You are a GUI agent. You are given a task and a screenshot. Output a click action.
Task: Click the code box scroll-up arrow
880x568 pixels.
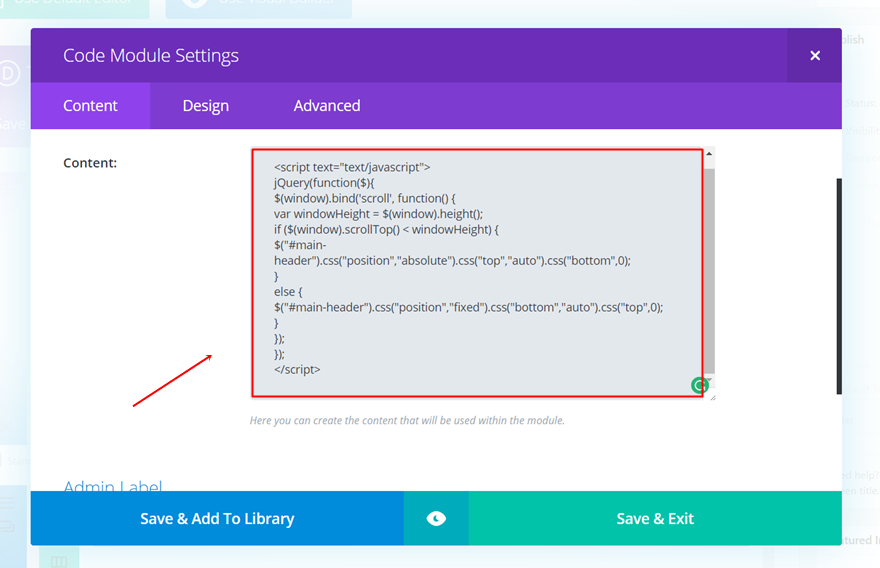(709, 155)
